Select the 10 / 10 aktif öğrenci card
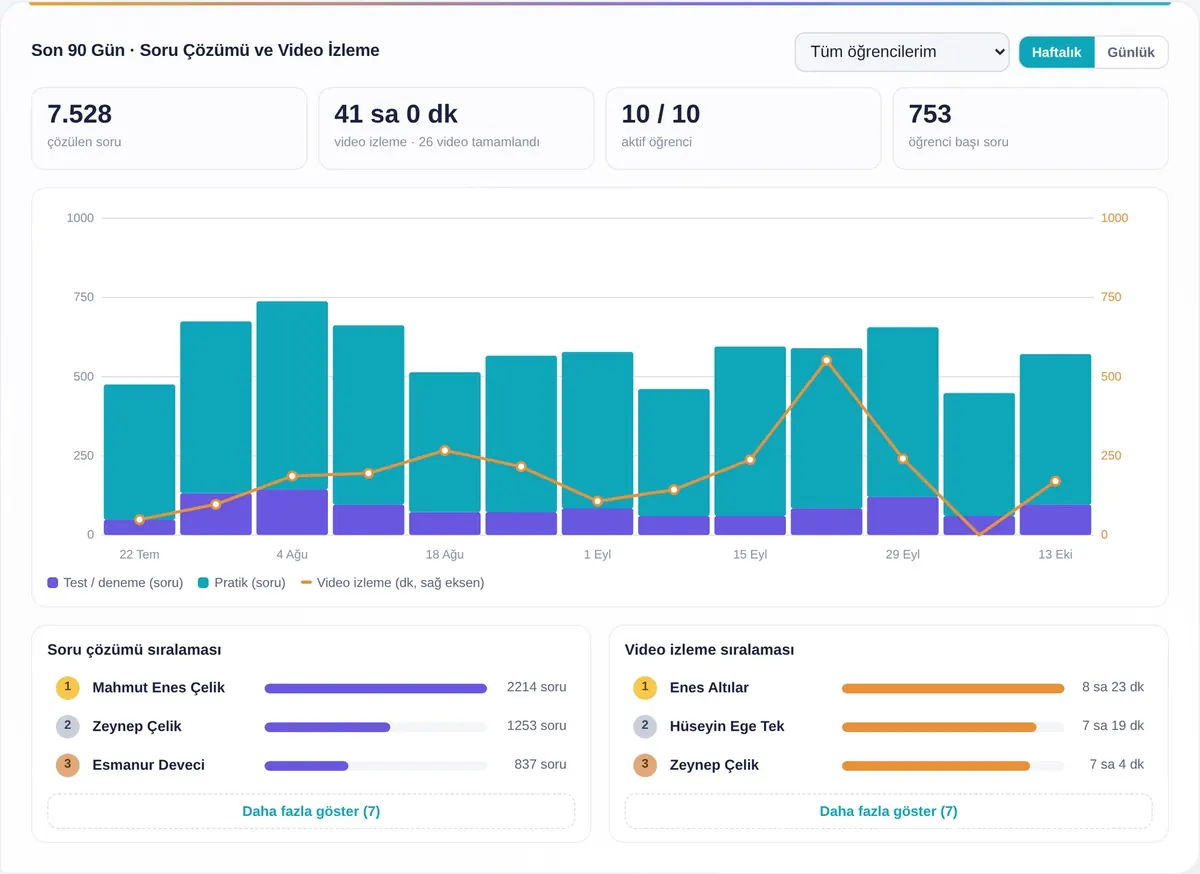 743,128
